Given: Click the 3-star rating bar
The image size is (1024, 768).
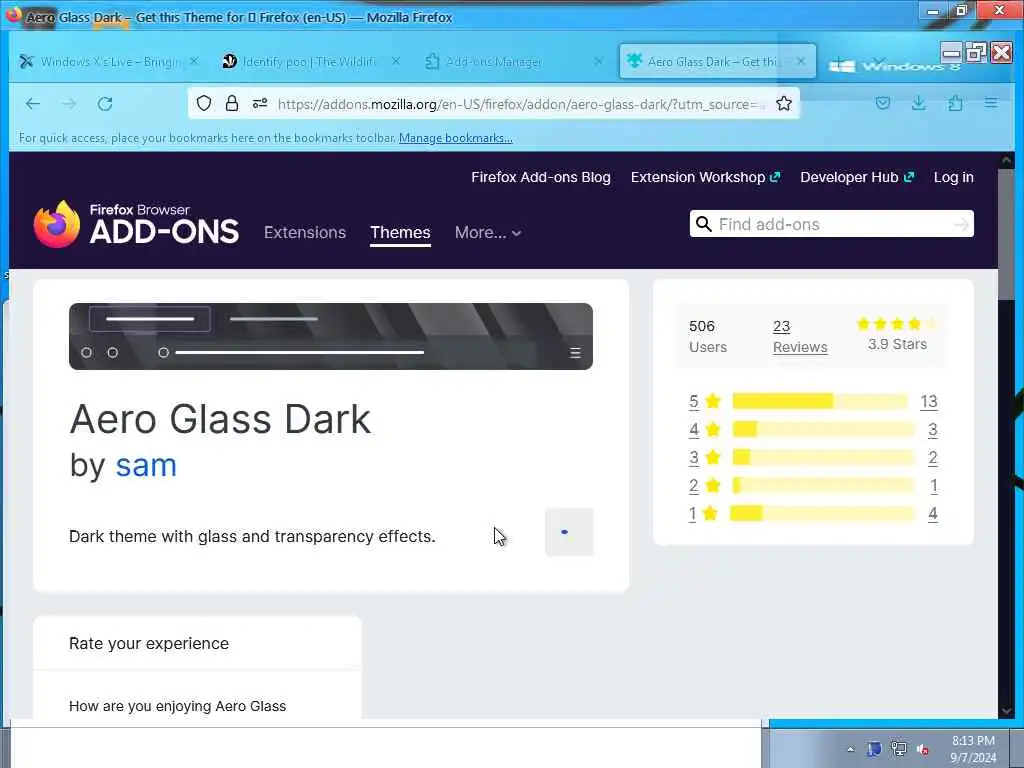Looking at the screenshot, I should 823,457.
